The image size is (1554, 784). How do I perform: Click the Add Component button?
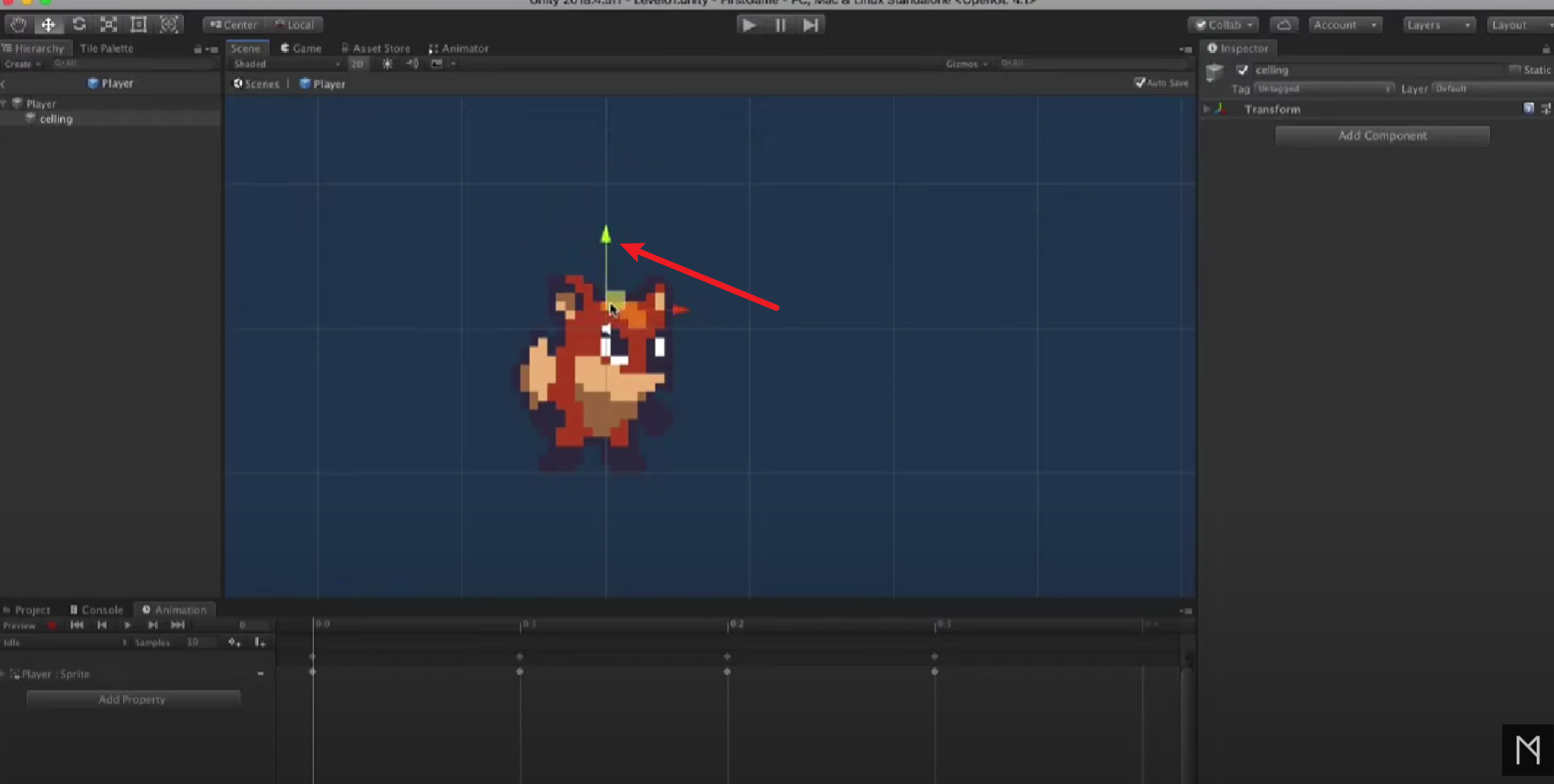click(x=1382, y=136)
